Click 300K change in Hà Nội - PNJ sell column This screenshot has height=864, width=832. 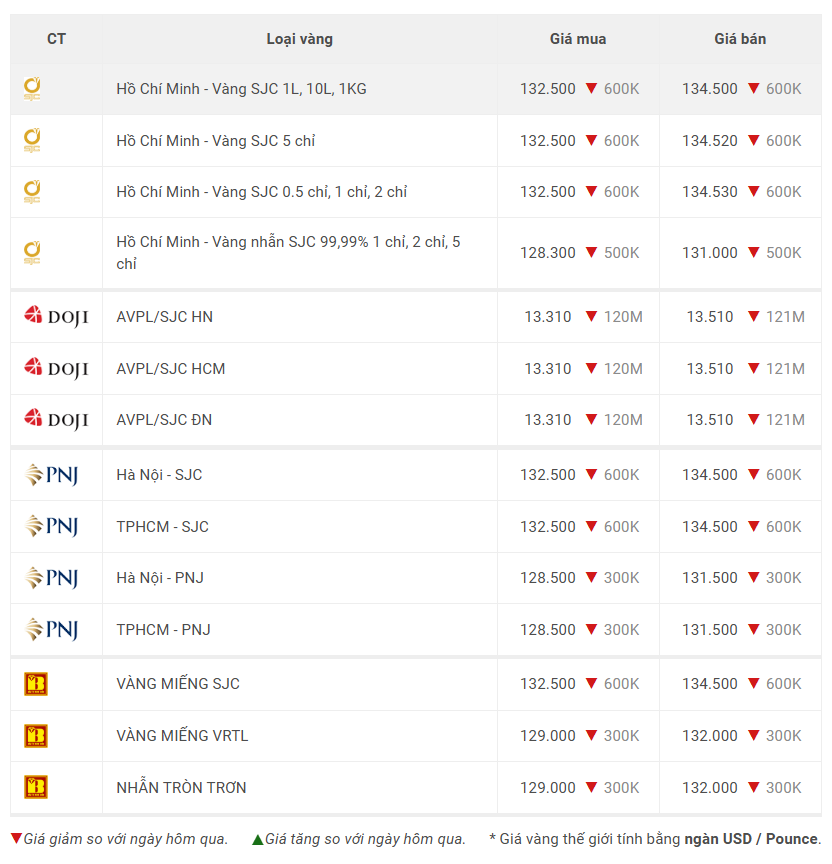click(x=784, y=578)
